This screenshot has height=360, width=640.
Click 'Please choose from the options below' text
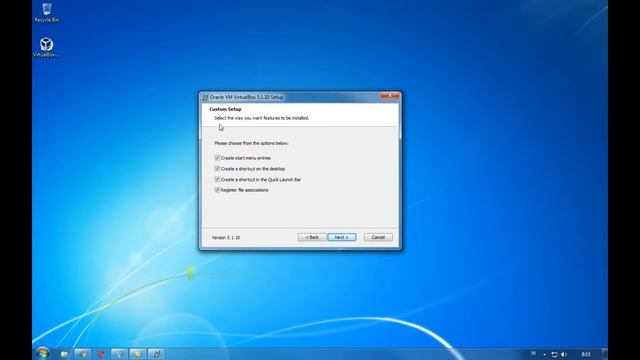point(251,143)
